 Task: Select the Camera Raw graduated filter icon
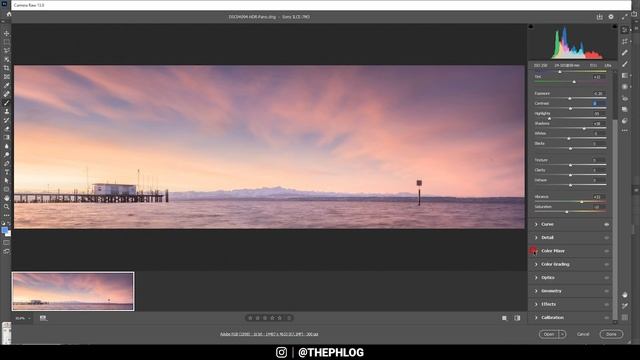tap(624, 76)
